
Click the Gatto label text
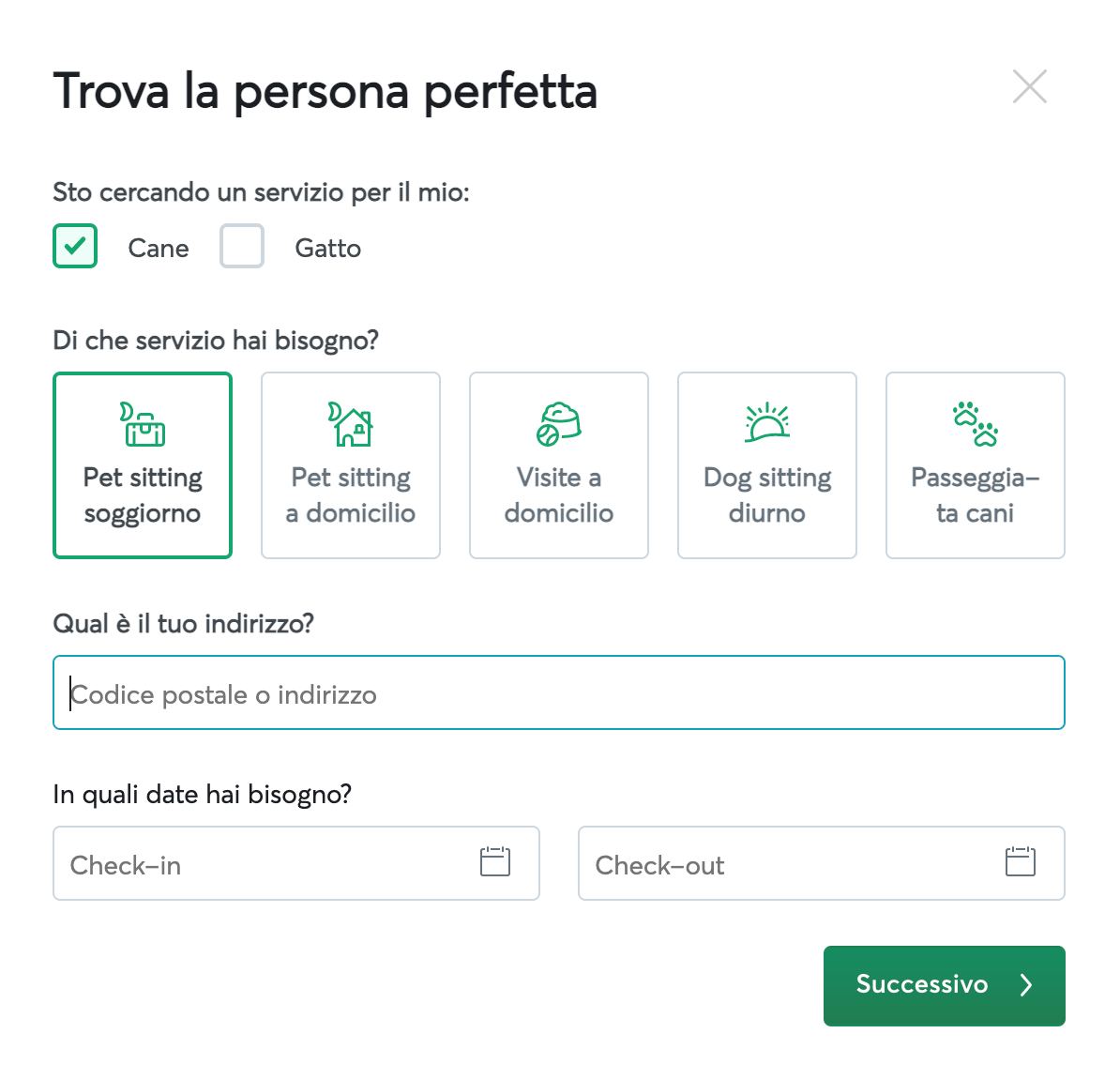pos(328,249)
